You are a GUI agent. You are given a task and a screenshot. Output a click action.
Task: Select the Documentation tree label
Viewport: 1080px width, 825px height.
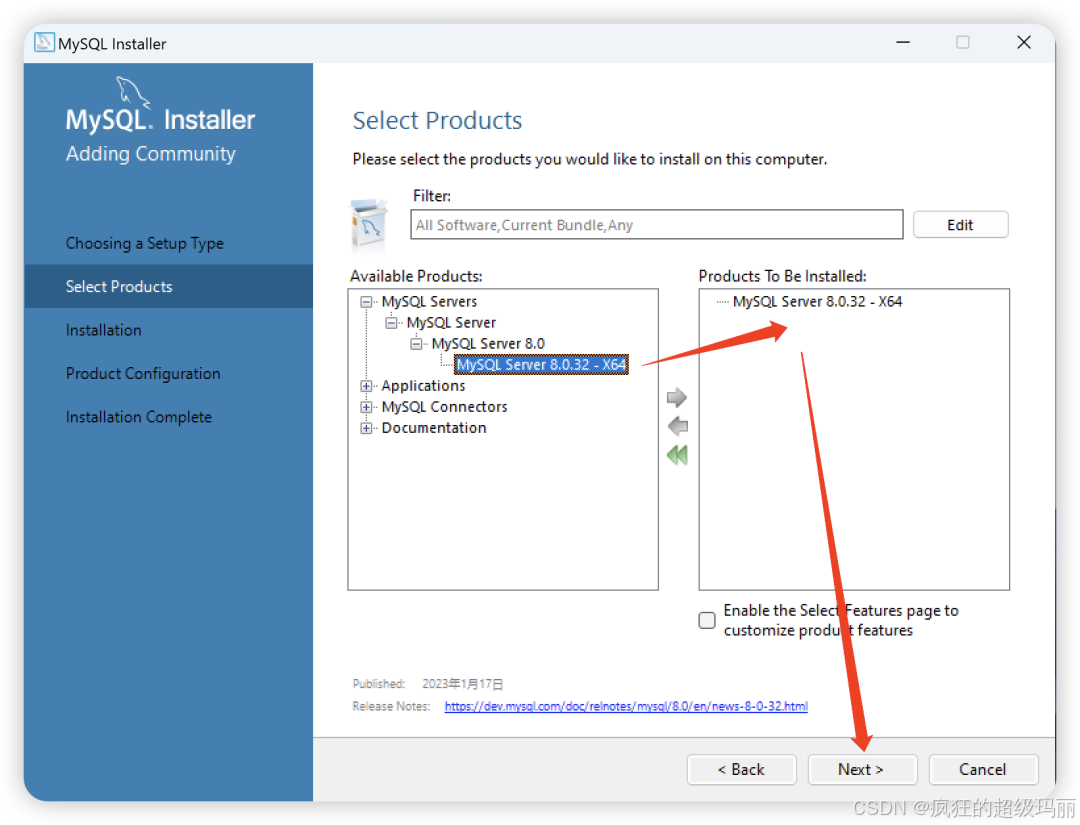click(434, 428)
